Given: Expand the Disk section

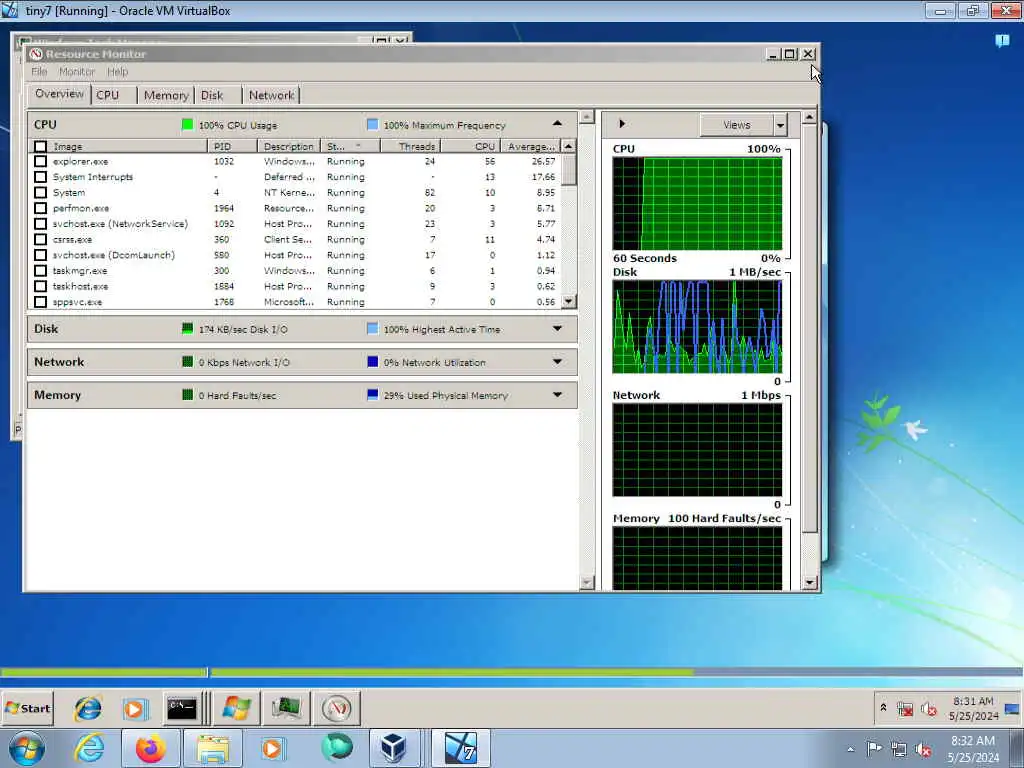Looking at the screenshot, I should tap(557, 328).
